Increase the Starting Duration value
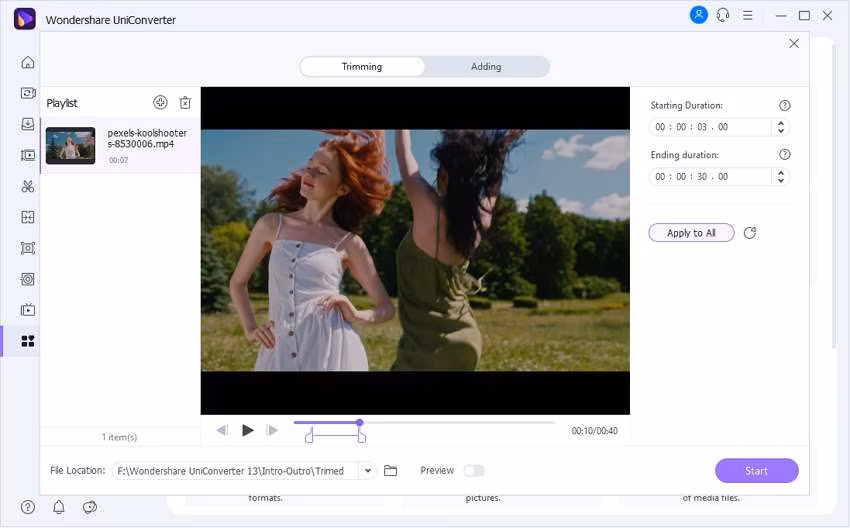850x528 pixels. tap(781, 123)
